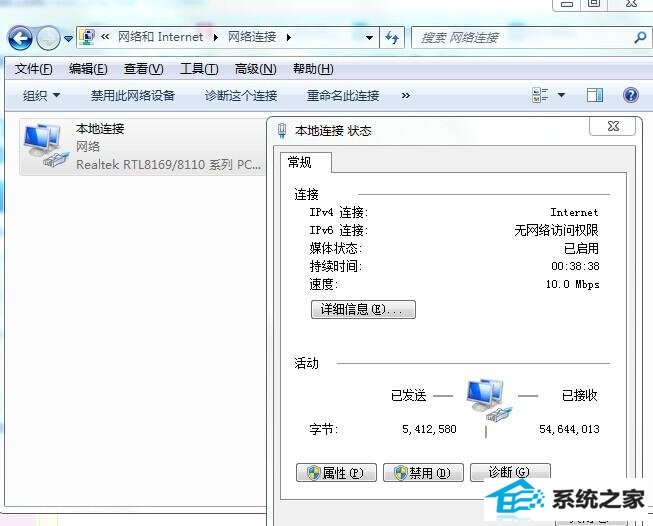
Task: Click 重命名此连接 toolbar command
Action: pyautogui.click(x=343, y=96)
